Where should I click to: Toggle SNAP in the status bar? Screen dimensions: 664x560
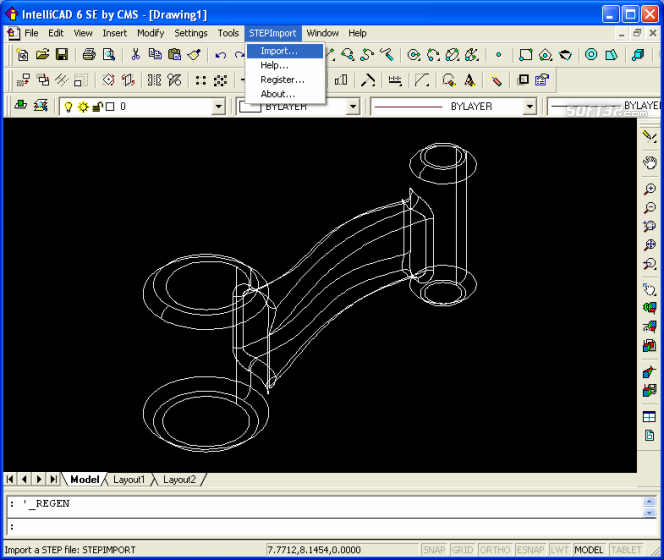(434, 549)
